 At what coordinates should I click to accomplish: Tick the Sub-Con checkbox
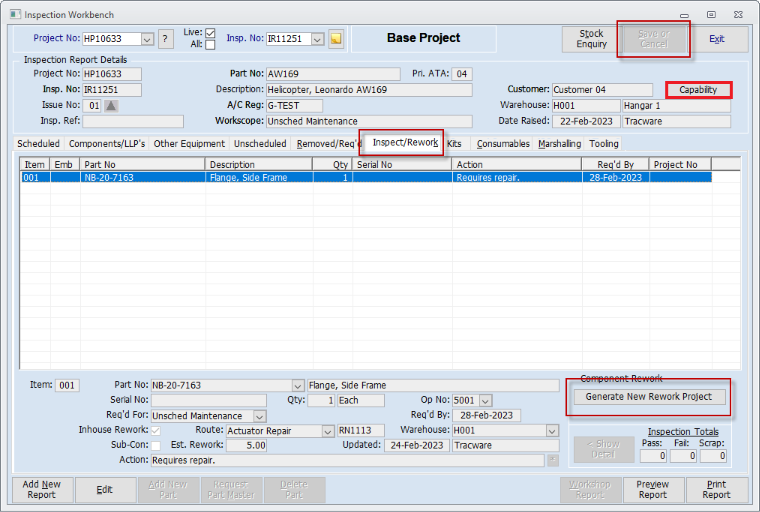click(155, 446)
